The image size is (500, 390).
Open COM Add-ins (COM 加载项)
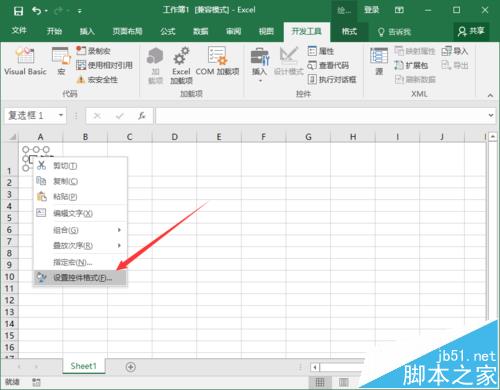point(217,61)
